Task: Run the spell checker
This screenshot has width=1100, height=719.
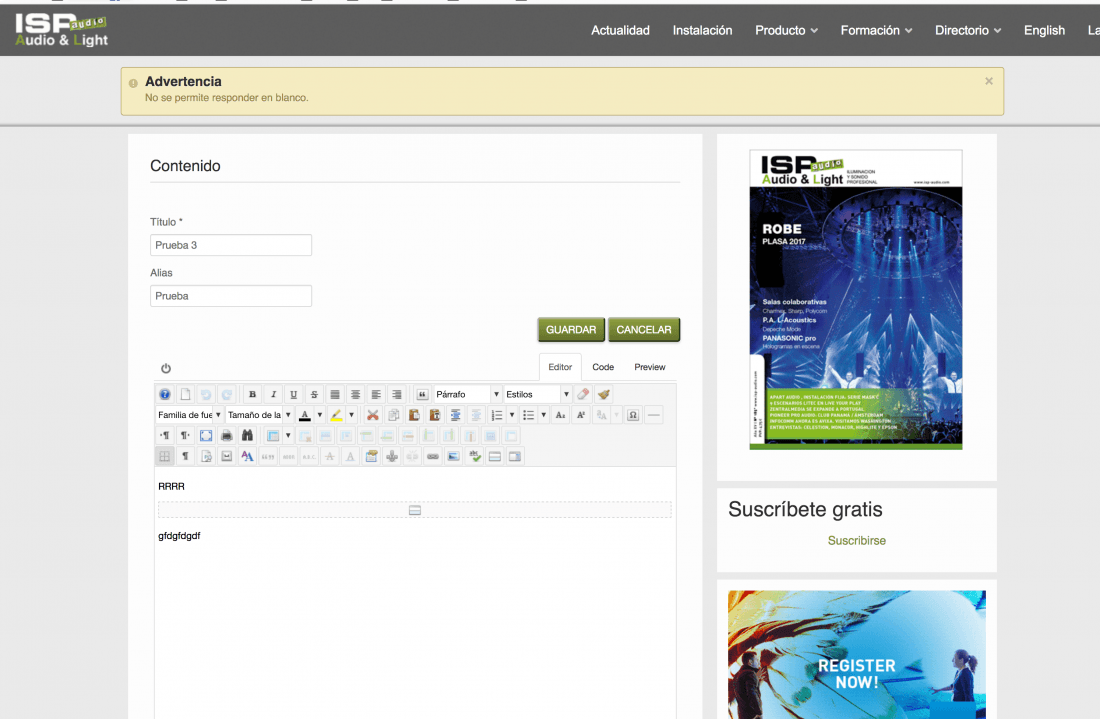Action: click(474, 456)
